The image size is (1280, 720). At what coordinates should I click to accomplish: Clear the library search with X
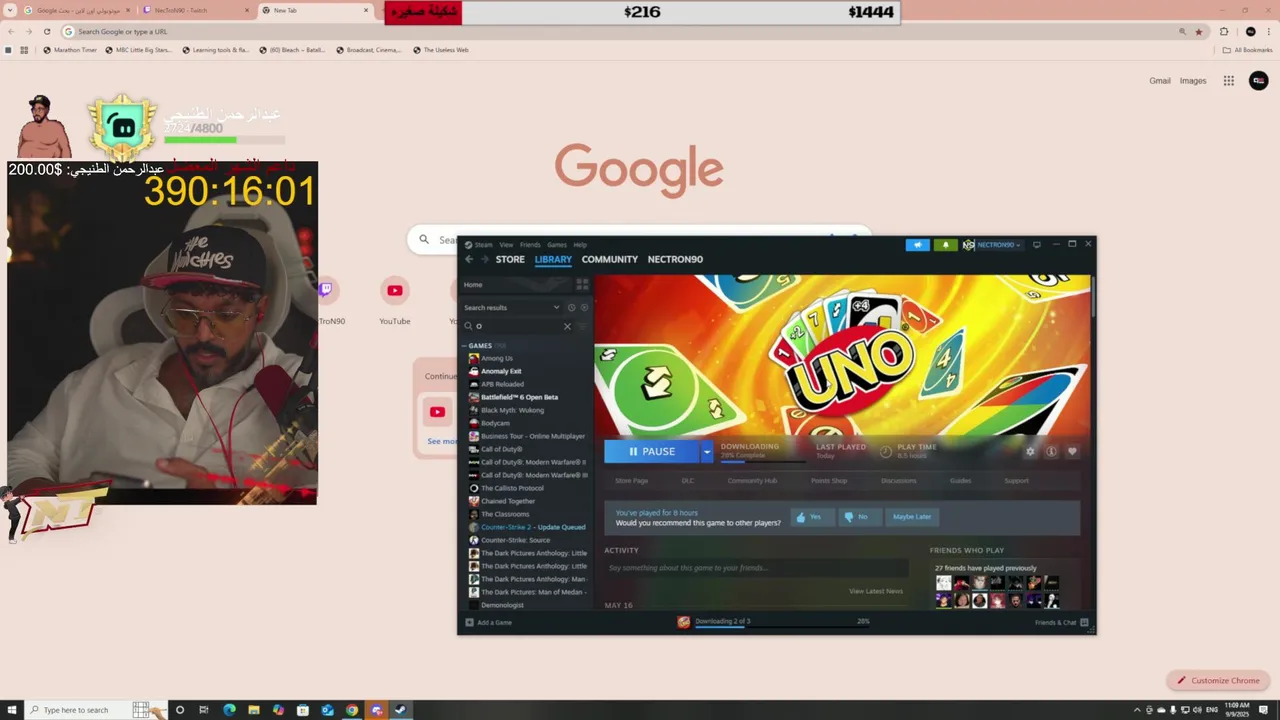pos(567,326)
